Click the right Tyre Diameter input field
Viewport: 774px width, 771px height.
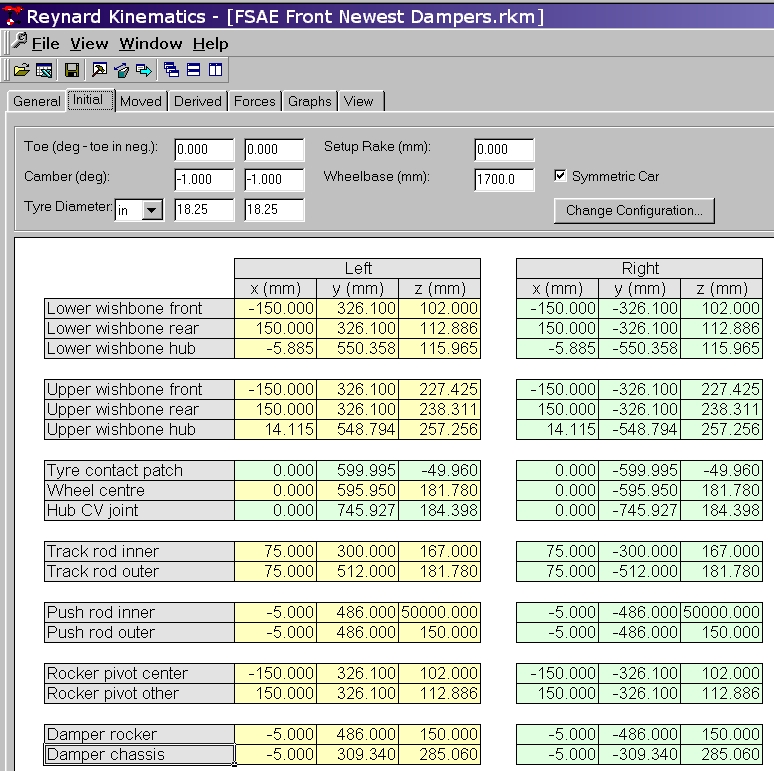coord(274,210)
